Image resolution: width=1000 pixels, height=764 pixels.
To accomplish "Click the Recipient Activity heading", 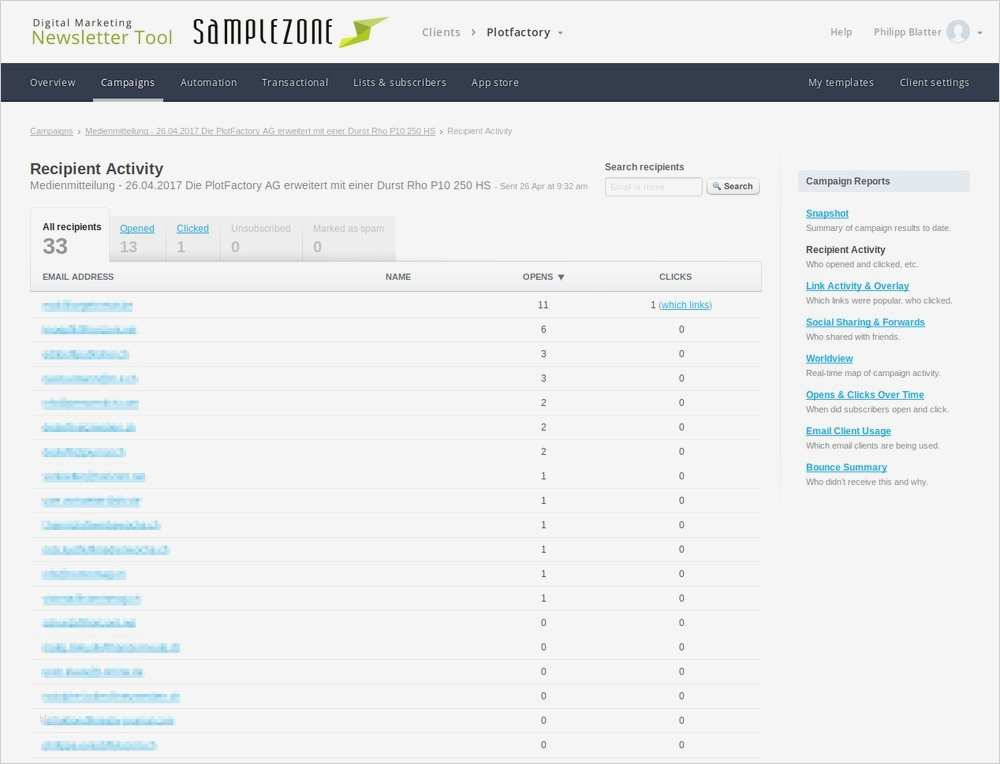I will tap(96, 168).
